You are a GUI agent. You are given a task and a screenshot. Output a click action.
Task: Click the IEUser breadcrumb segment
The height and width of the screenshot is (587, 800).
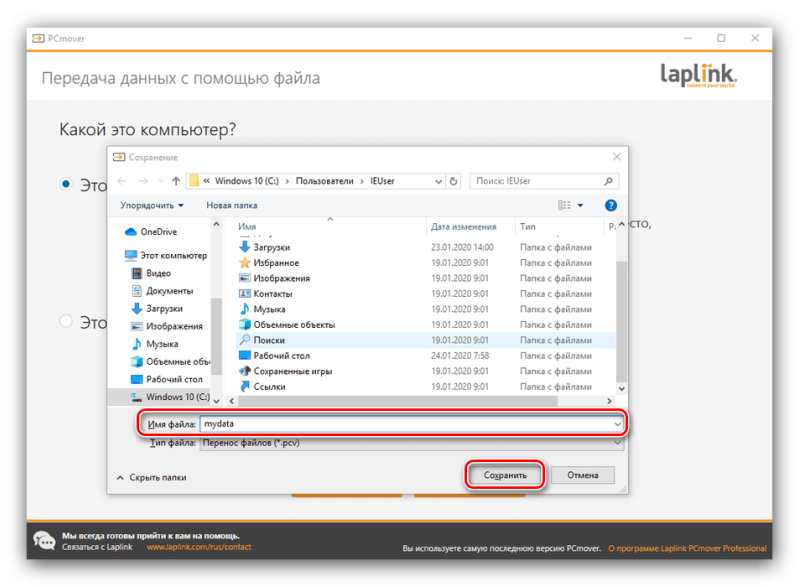click(x=382, y=181)
